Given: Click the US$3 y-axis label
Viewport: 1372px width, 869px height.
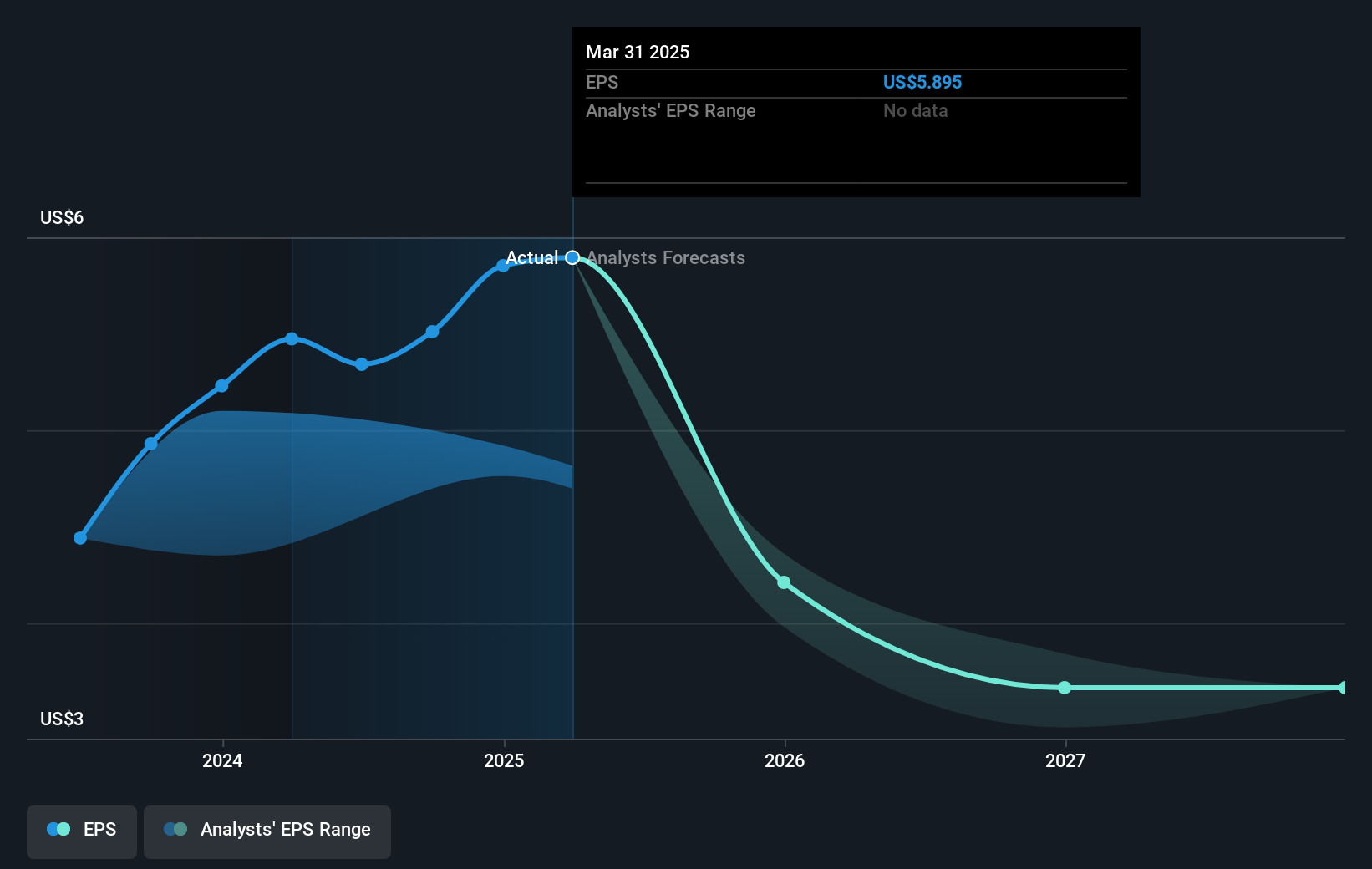Looking at the screenshot, I should point(62,719).
